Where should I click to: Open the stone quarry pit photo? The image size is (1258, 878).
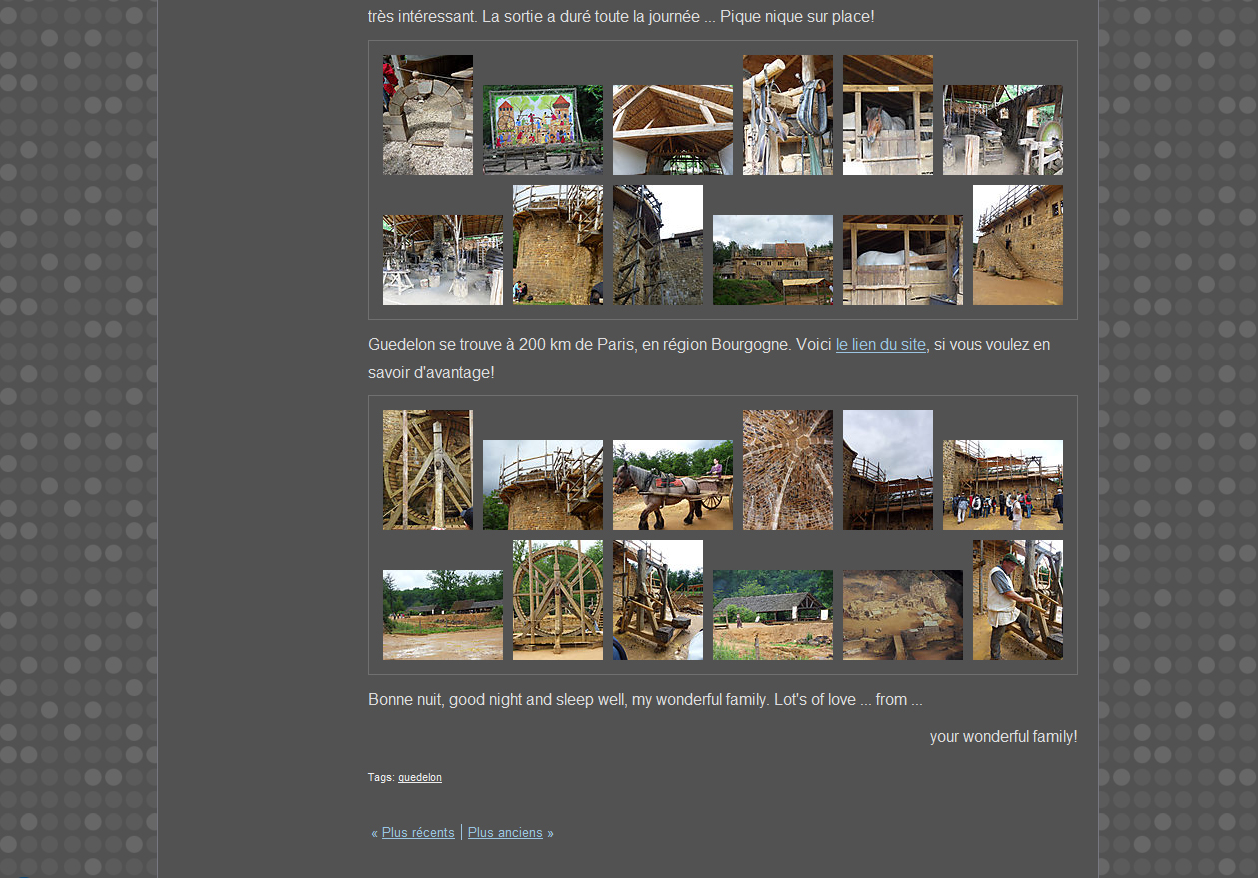[903, 615]
